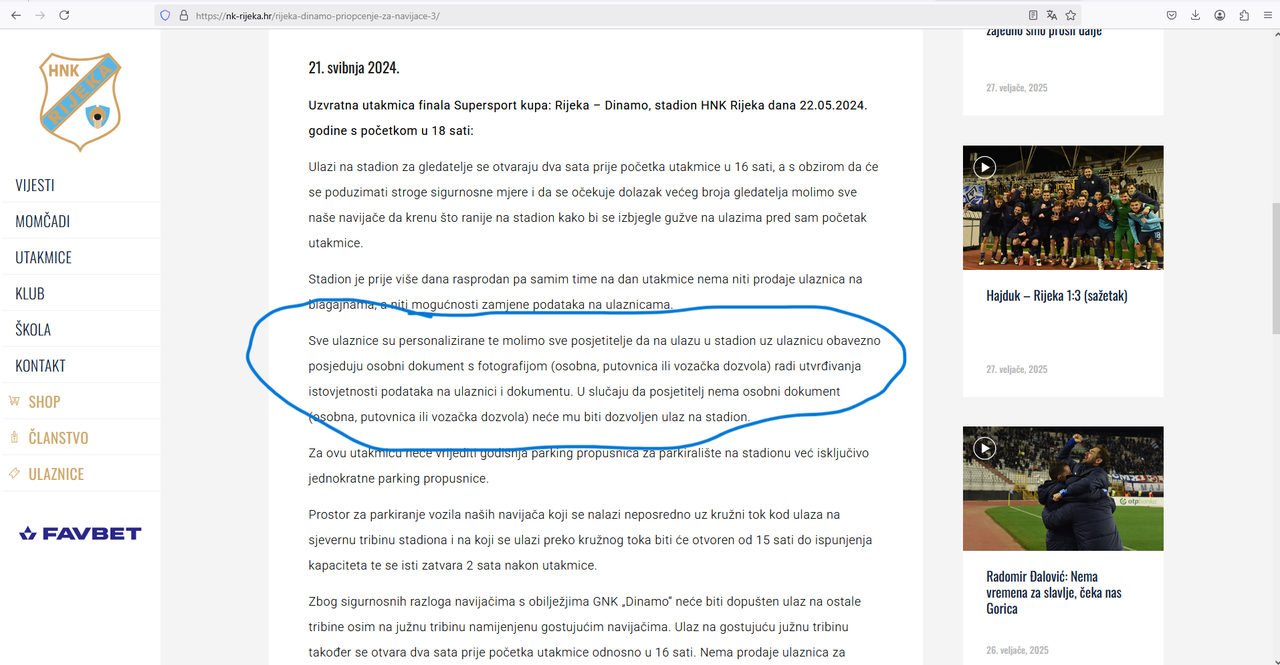Open the ŠKOLA menu item

click(x=33, y=329)
